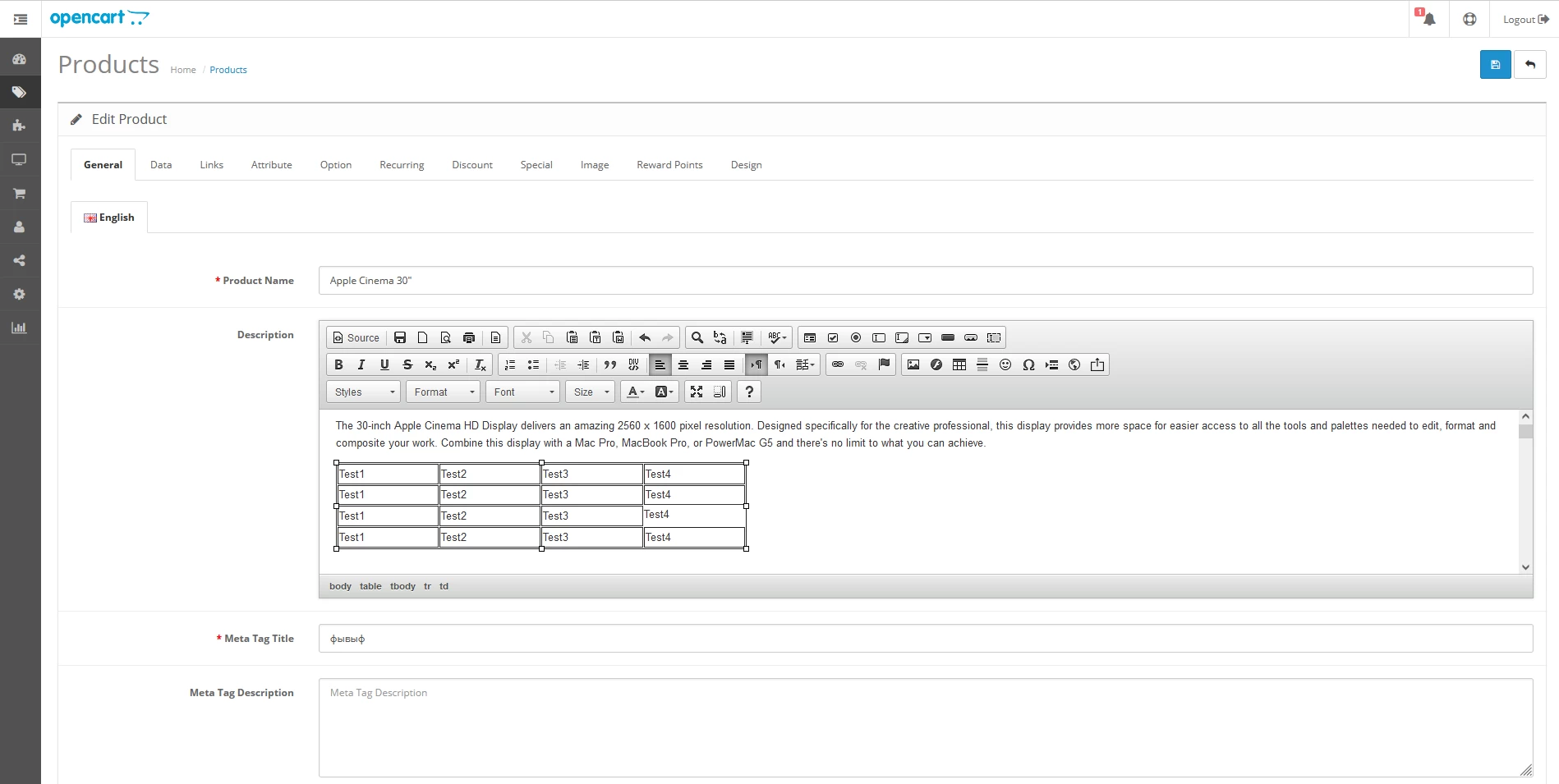Open the System gear icon in sidebar

coord(19,294)
